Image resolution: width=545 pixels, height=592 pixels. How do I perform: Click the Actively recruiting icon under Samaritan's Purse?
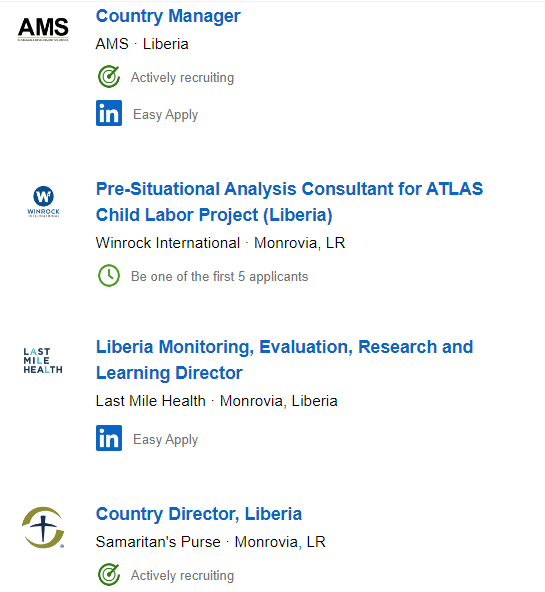click(x=109, y=575)
